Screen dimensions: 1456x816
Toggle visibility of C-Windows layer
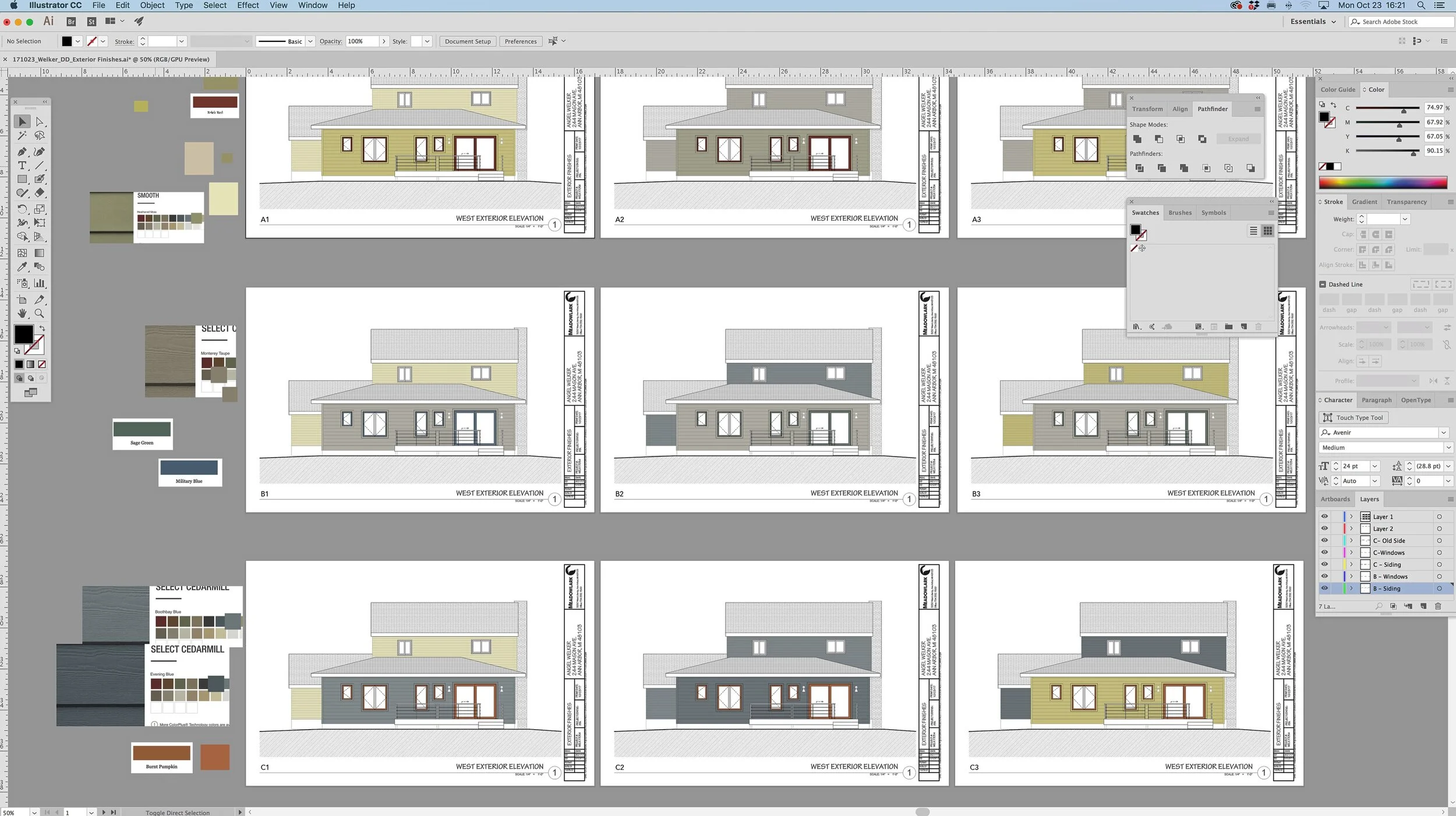[x=1324, y=552]
